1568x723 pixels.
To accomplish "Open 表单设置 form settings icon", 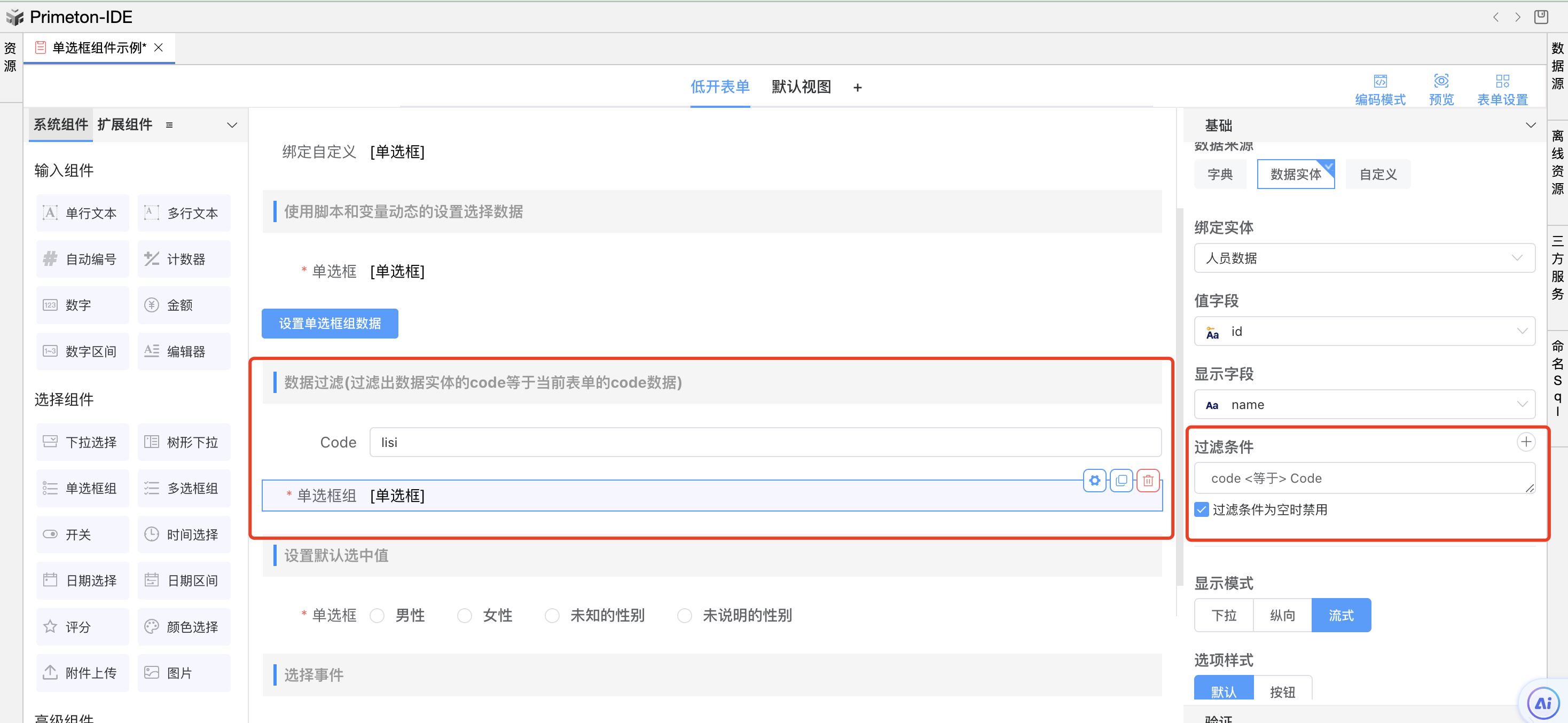I will pos(1502,82).
